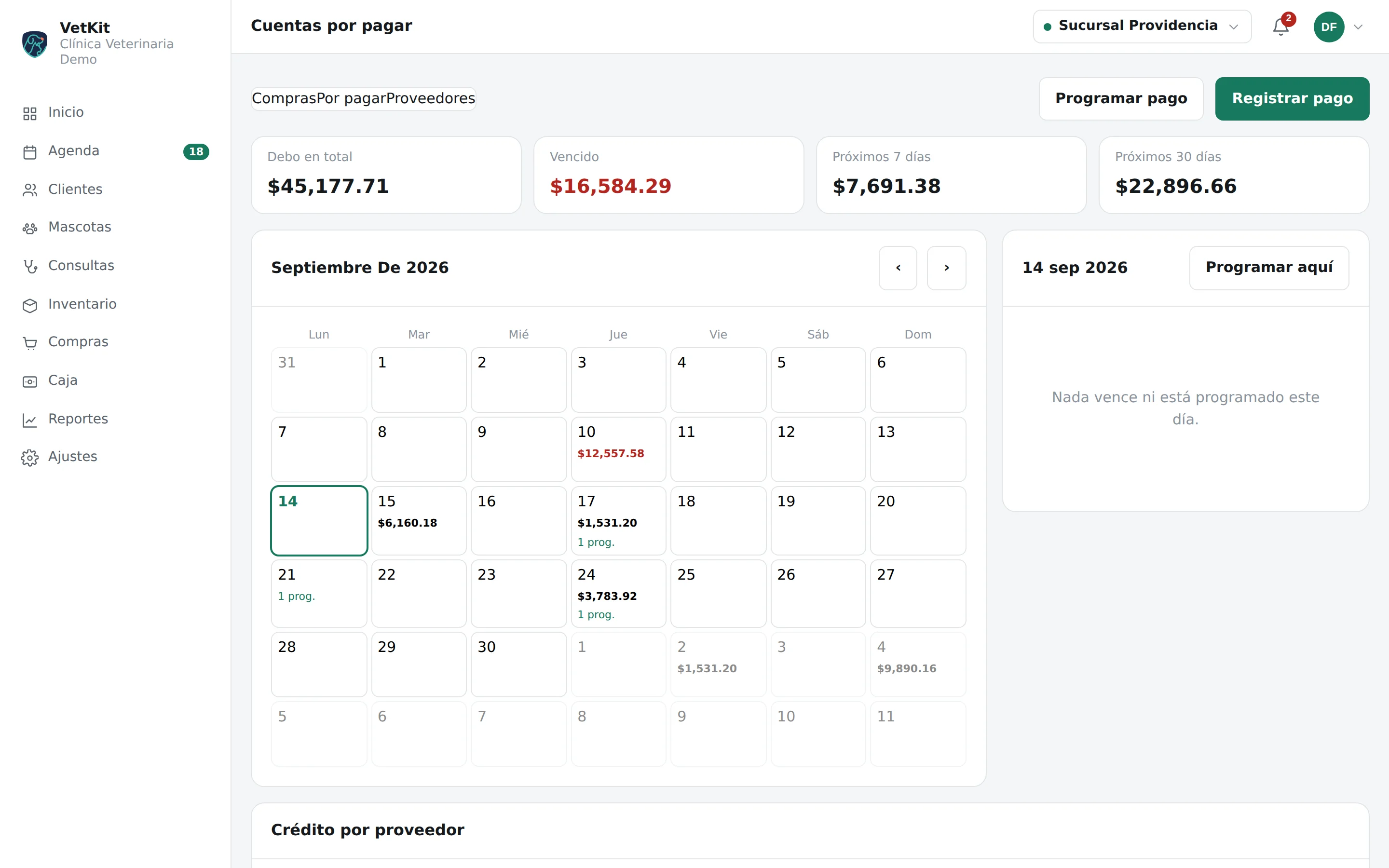Screen dimensions: 1389x868
Task: Click the Próximos 7 días $7,691.38 card
Action: [x=951, y=175]
